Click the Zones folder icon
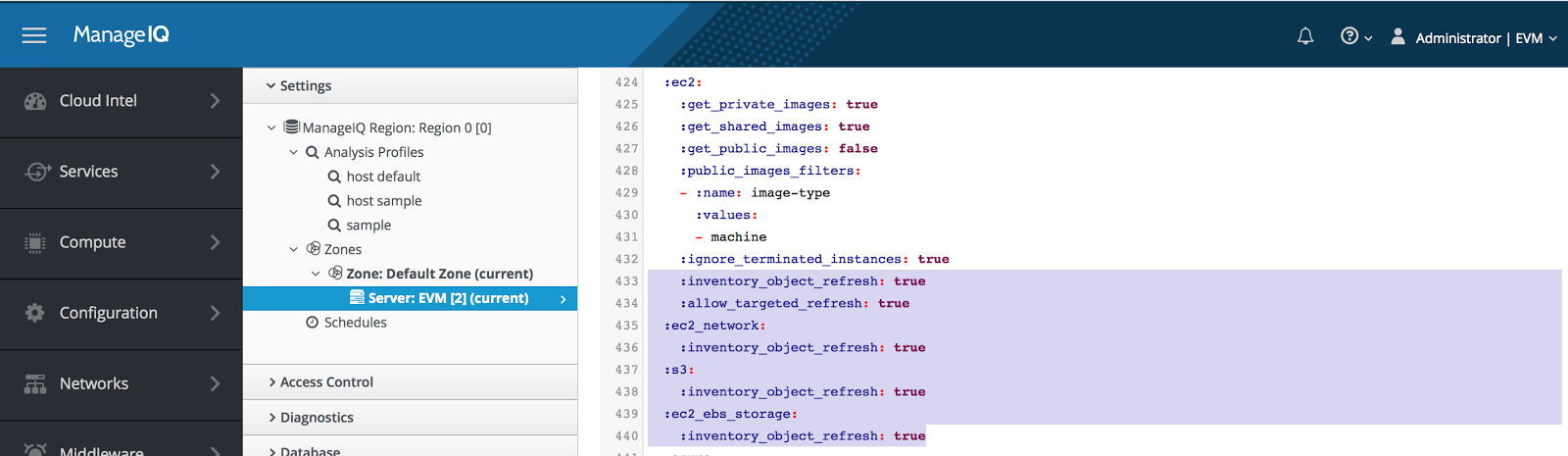Viewport: 1568px width, 456px height. [x=314, y=249]
